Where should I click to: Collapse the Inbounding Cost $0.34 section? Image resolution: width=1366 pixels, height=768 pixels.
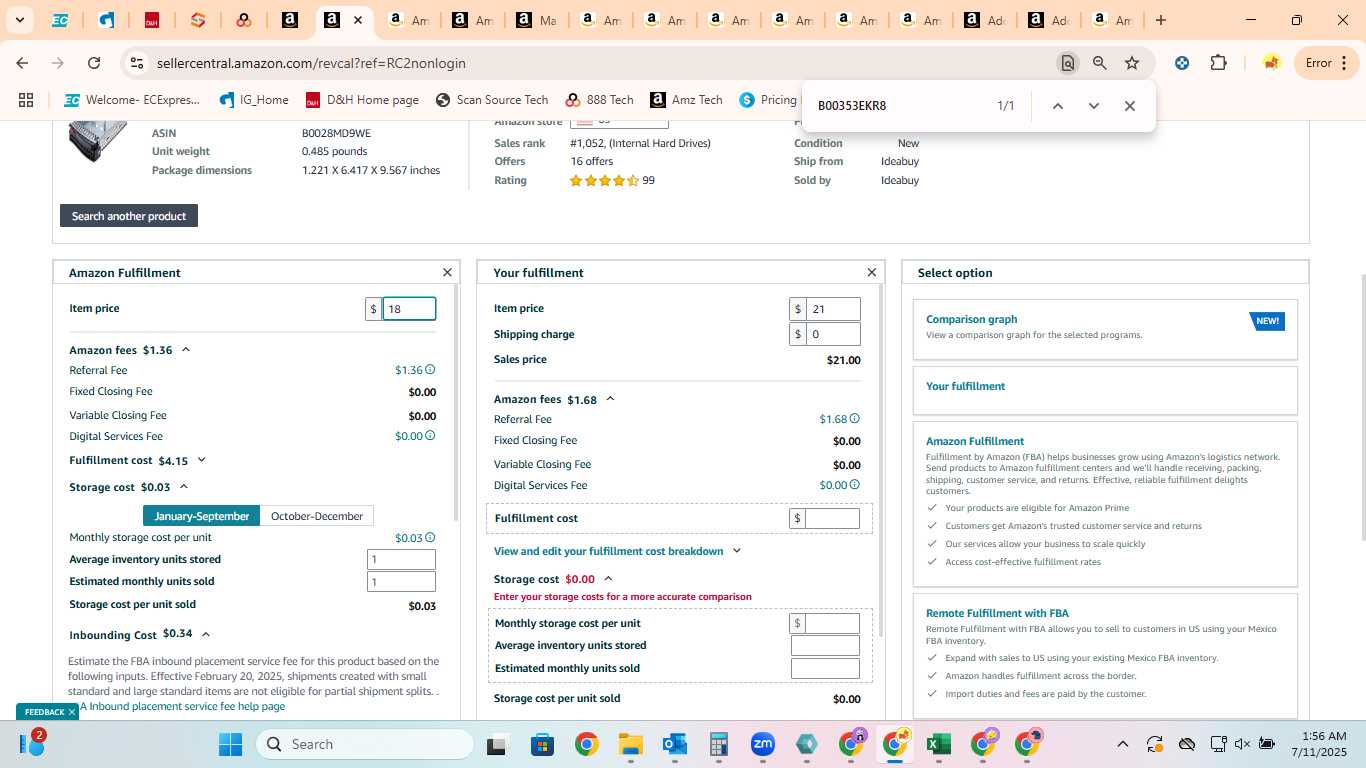(205, 634)
